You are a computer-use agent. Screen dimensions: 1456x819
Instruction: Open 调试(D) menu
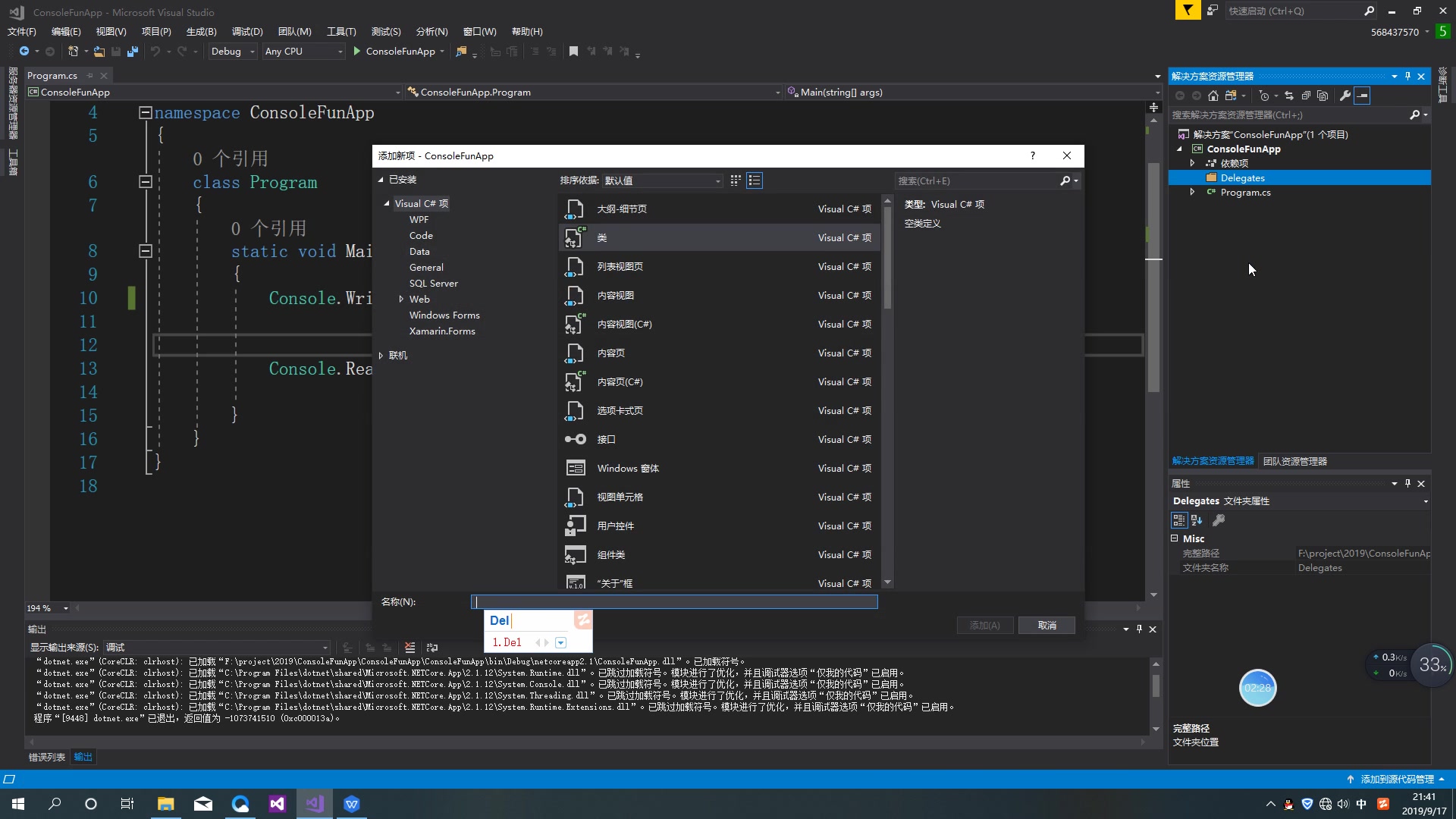point(247,31)
